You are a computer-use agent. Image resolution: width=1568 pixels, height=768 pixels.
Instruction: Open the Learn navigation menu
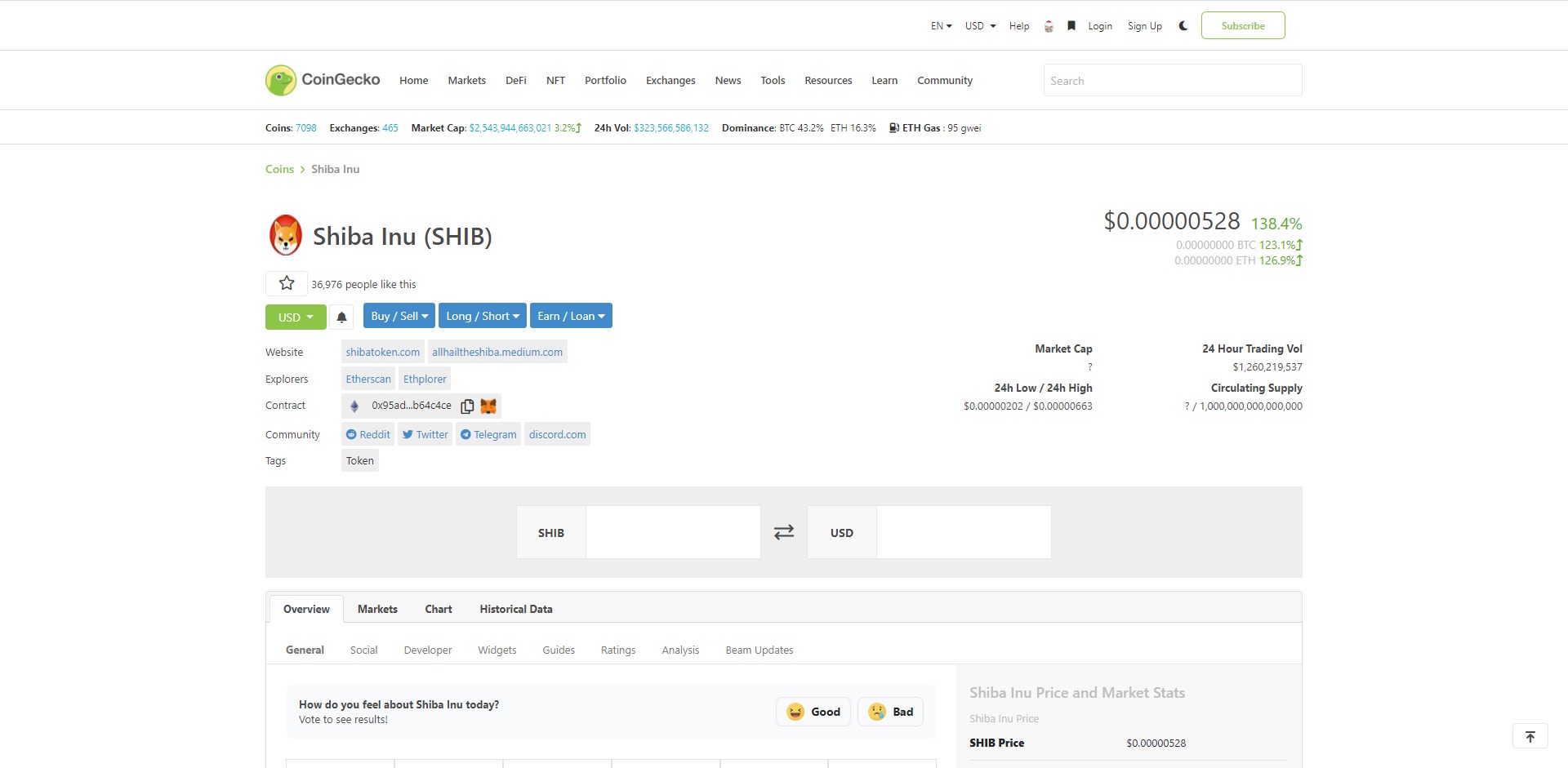[x=884, y=80]
